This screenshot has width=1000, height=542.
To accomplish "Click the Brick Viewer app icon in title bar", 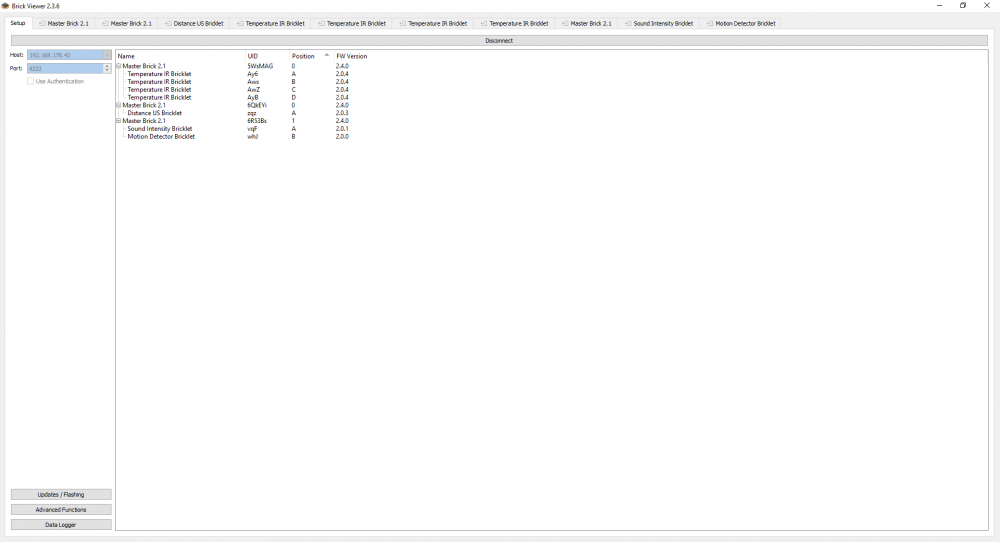I will point(6,6).
